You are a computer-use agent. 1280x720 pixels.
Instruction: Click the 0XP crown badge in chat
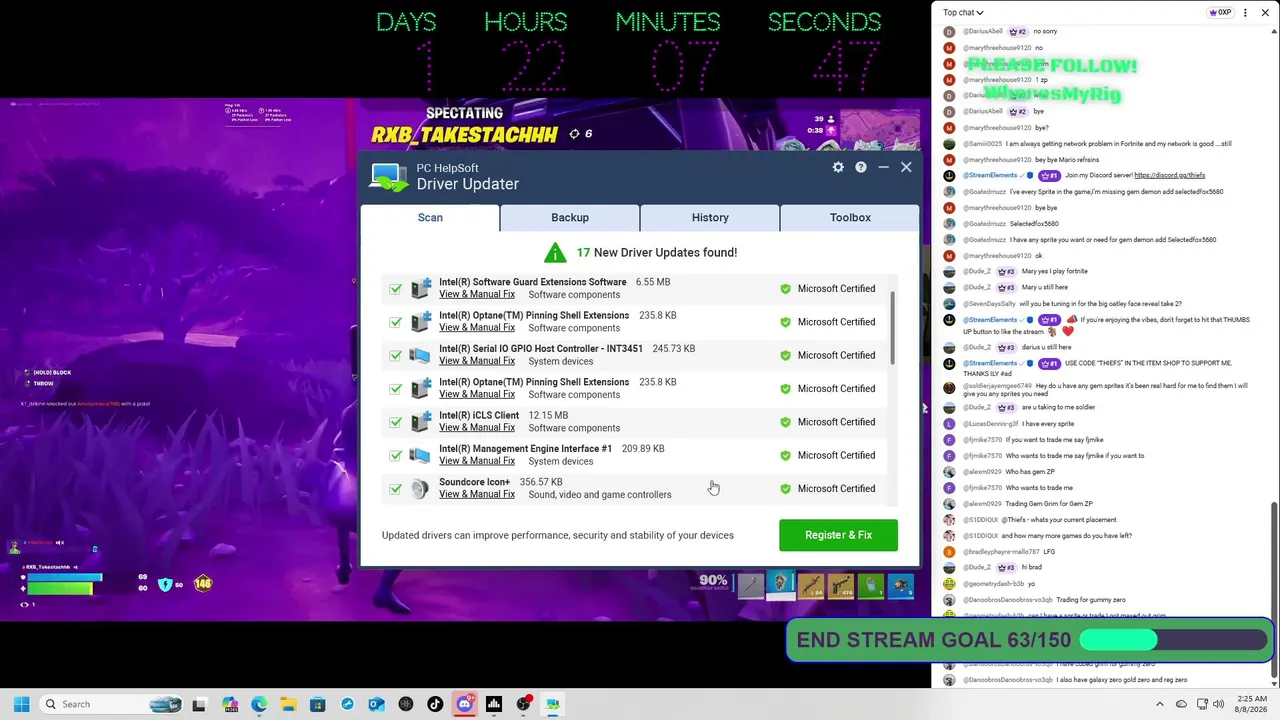[x=1220, y=13]
